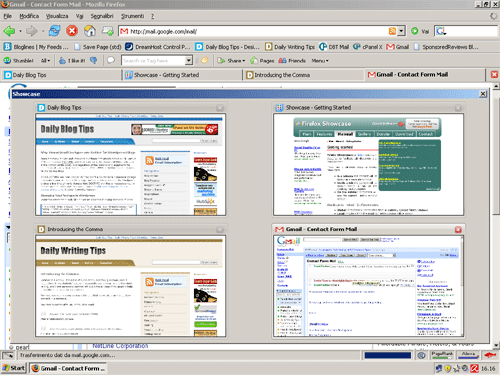Close the Showcase panel with its X
The width and height of the screenshot is (500, 375).
483,94
